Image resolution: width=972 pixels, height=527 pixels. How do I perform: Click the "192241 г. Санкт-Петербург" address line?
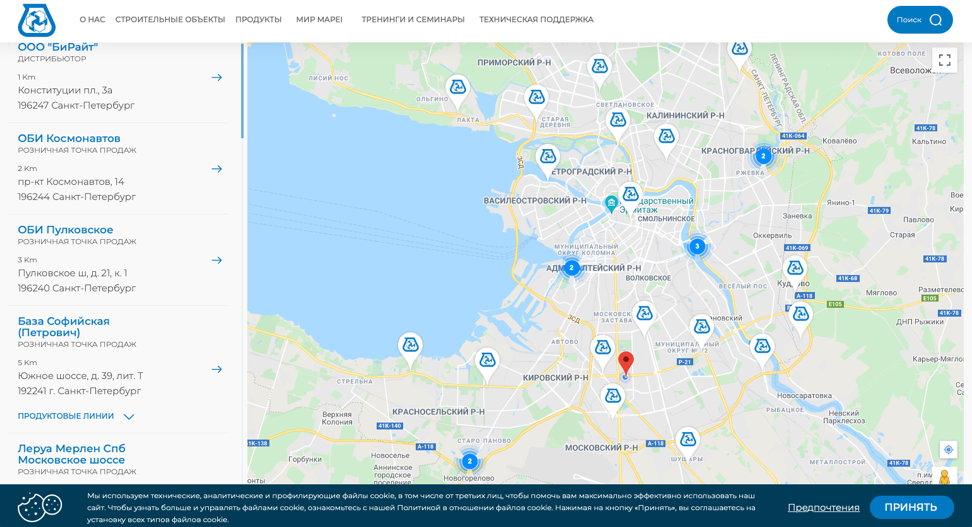click(x=79, y=391)
